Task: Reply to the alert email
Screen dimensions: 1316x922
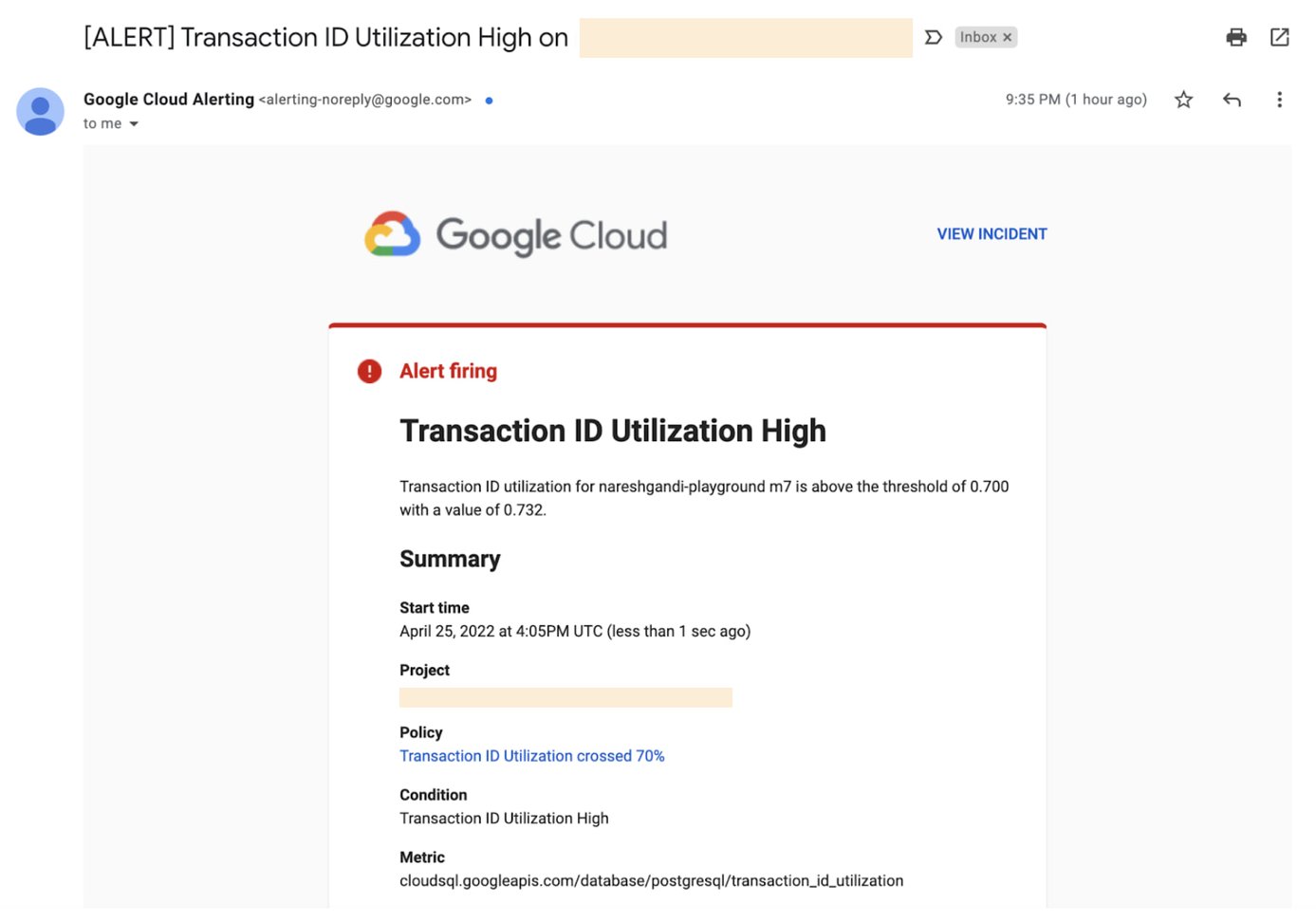Action: [1232, 100]
